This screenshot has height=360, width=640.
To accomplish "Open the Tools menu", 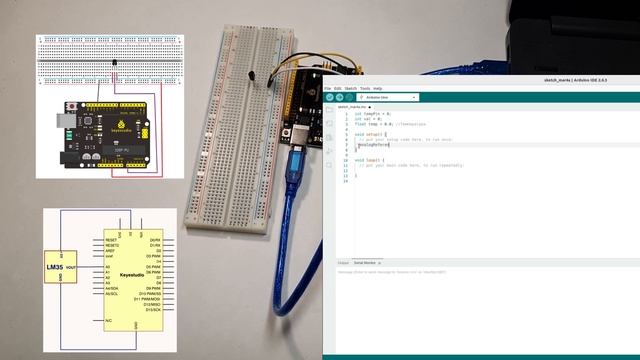I will coord(365,89).
